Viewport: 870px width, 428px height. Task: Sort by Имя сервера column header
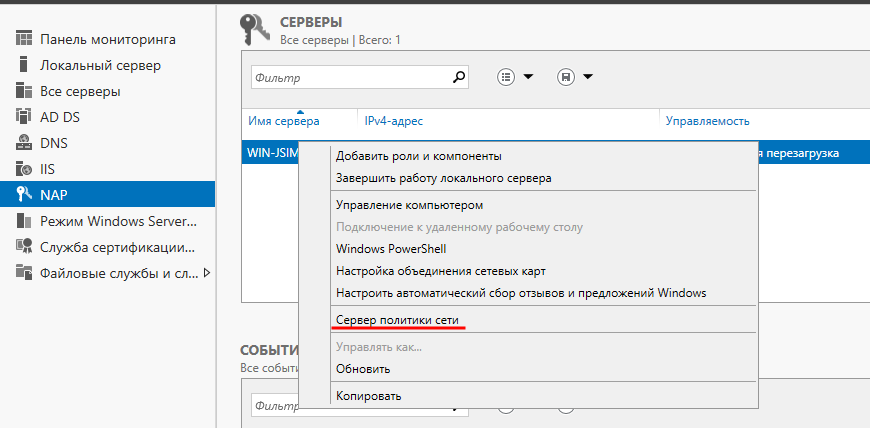click(x=283, y=121)
